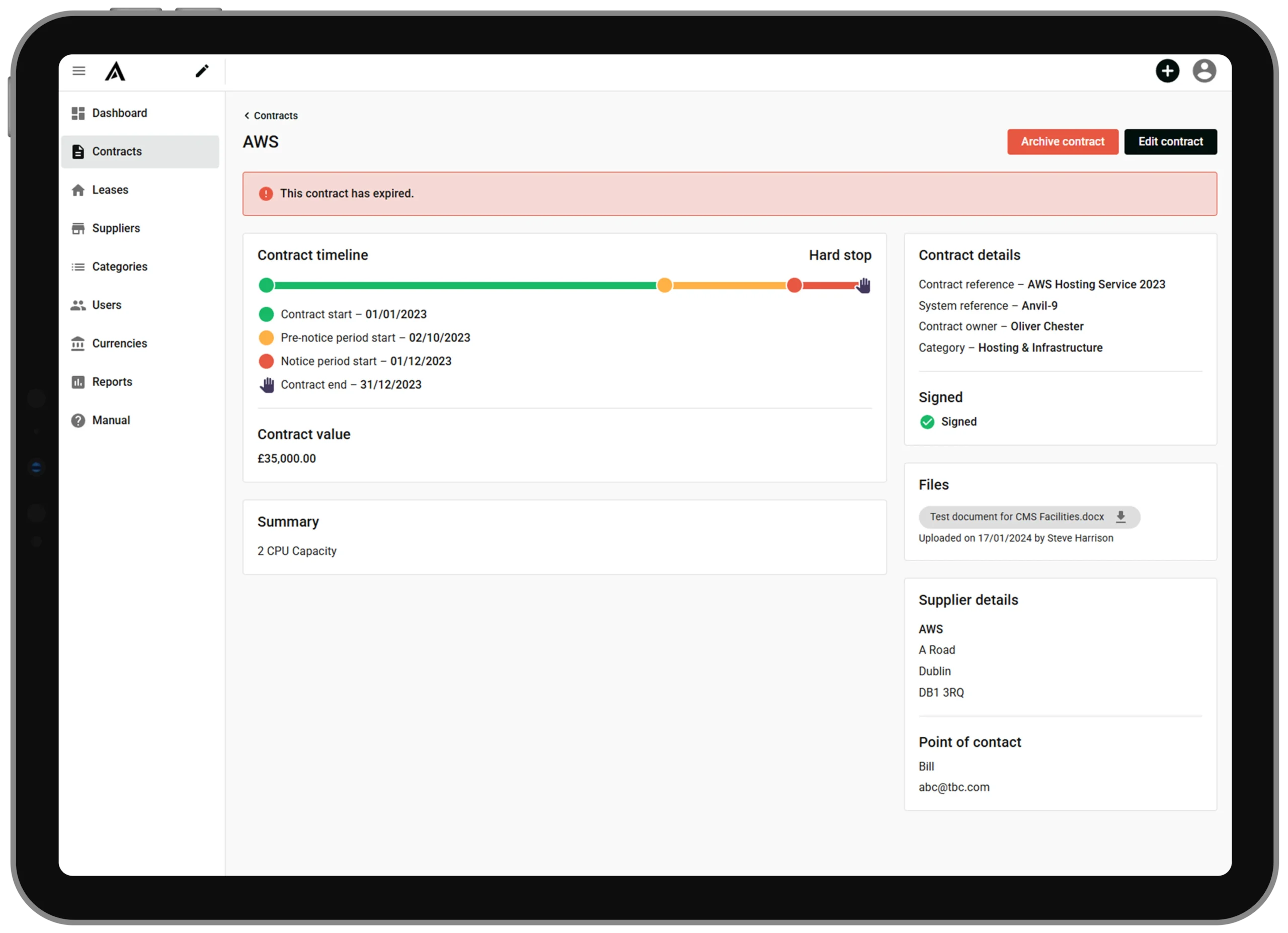Open Categories in the sidebar
Screen dimensions: 1288x933
click(x=140, y=267)
